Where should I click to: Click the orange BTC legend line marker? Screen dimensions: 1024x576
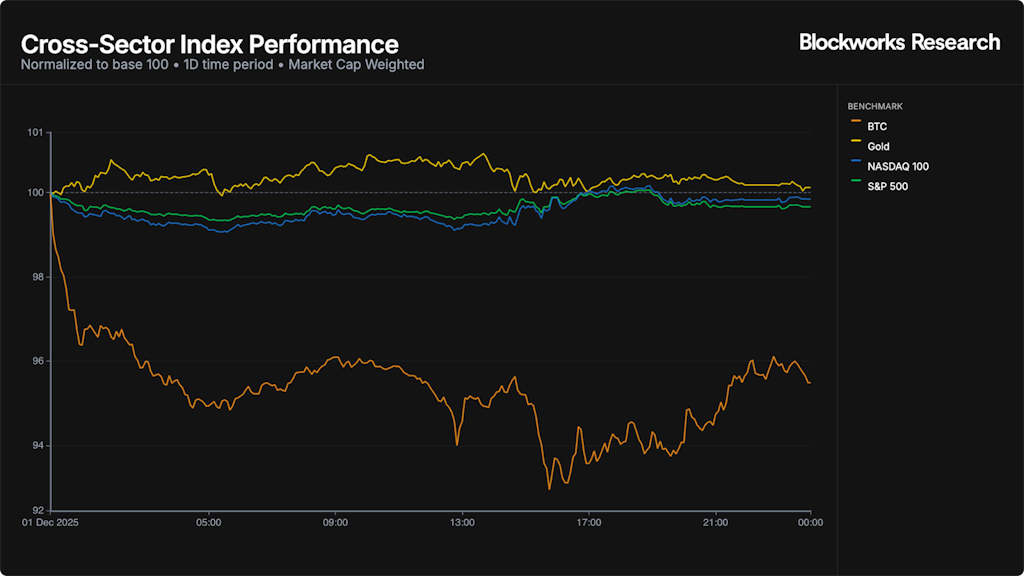pos(854,127)
